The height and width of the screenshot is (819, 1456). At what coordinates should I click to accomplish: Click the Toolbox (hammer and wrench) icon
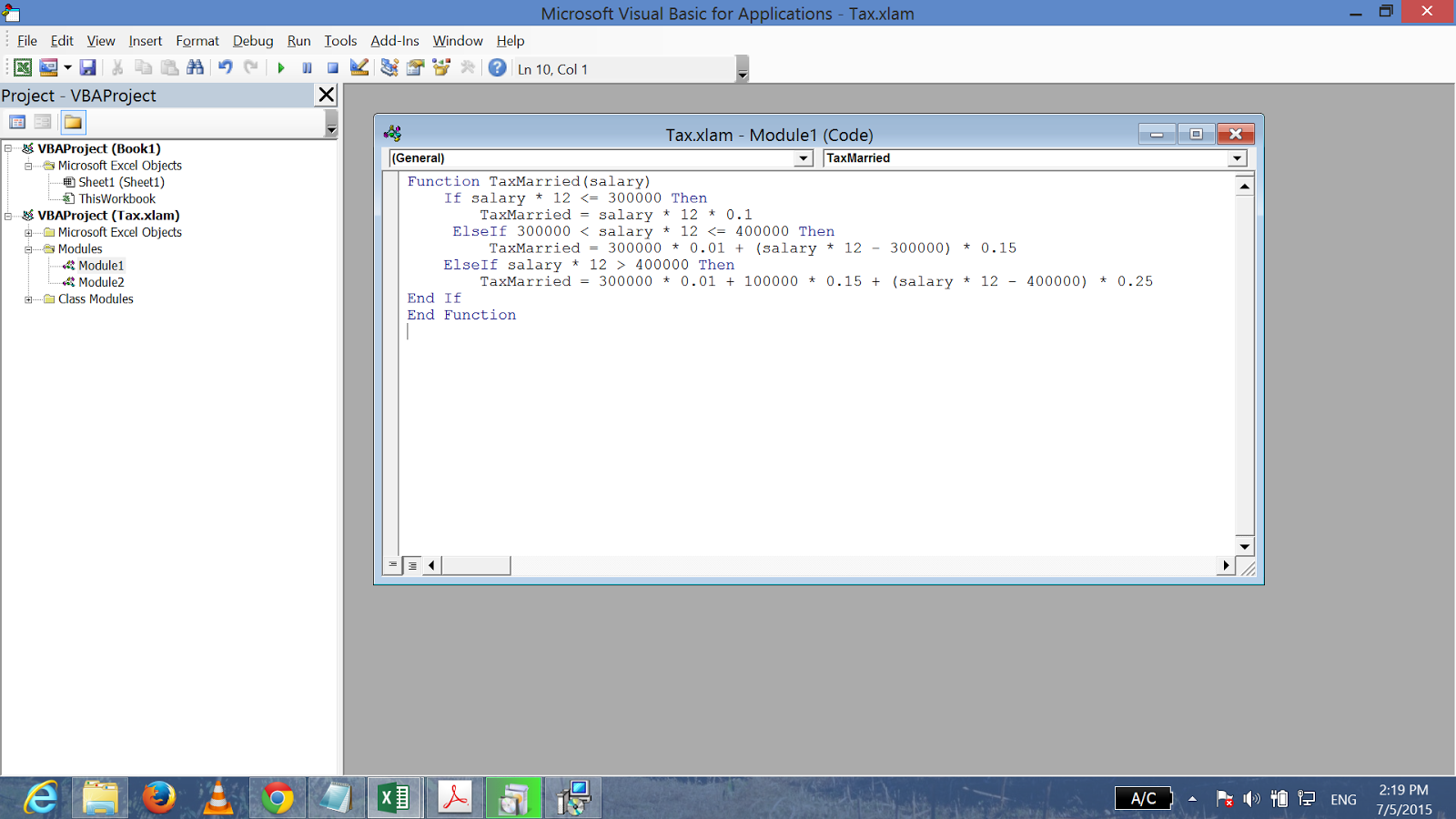(468, 68)
